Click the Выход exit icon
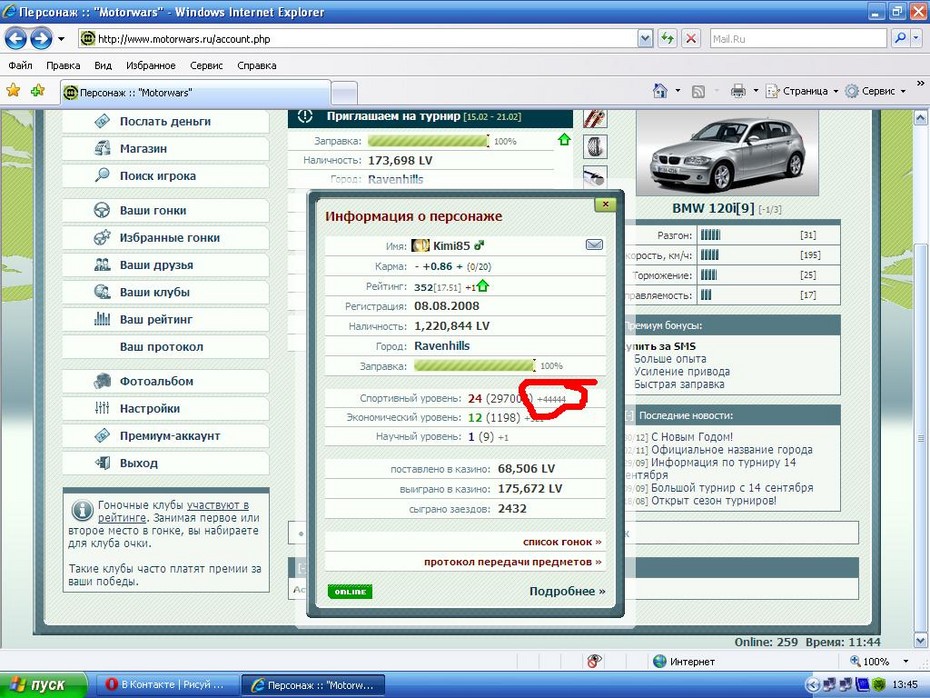 (102, 463)
